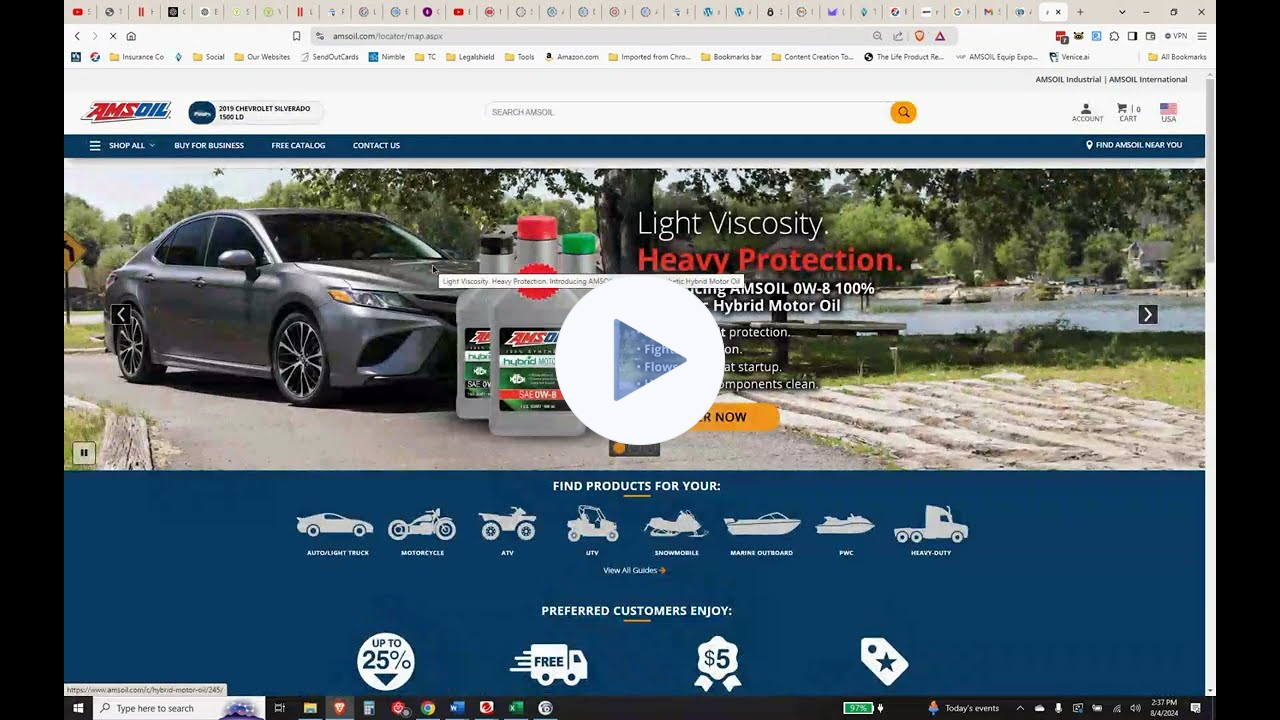Click FIND AMSOIL NEAR YOU
1280x720 pixels.
(1135, 145)
